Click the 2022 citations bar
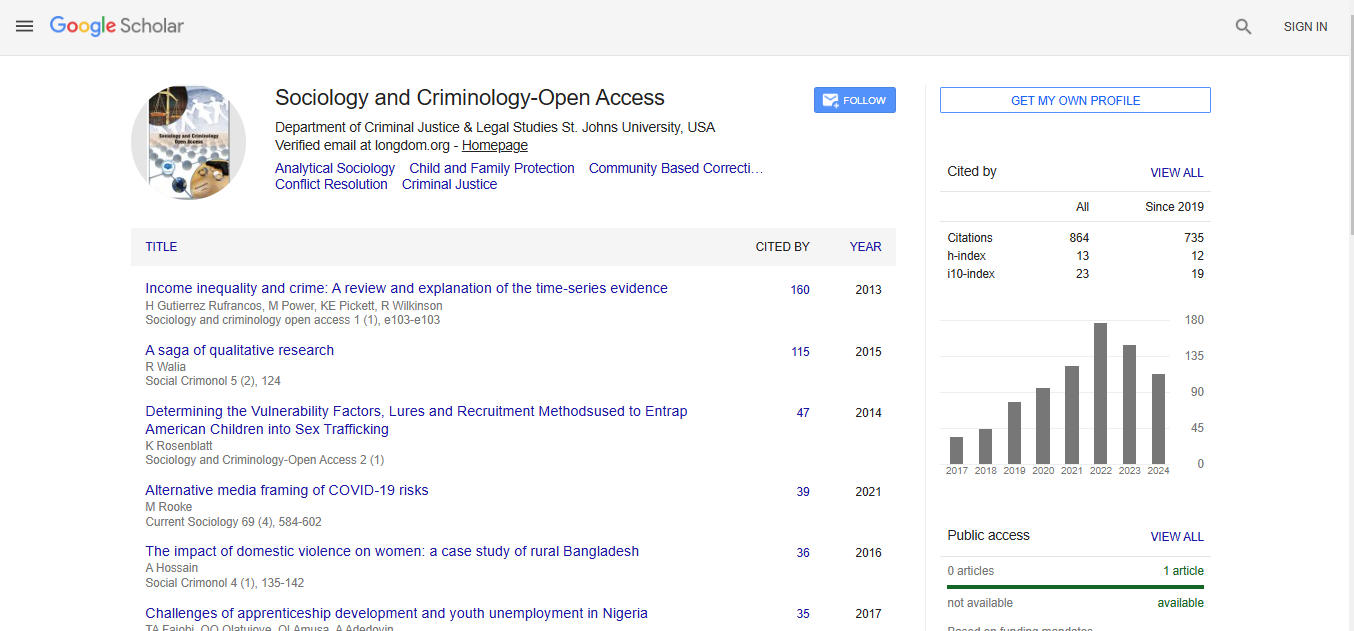1354x631 pixels. click(1100, 393)
